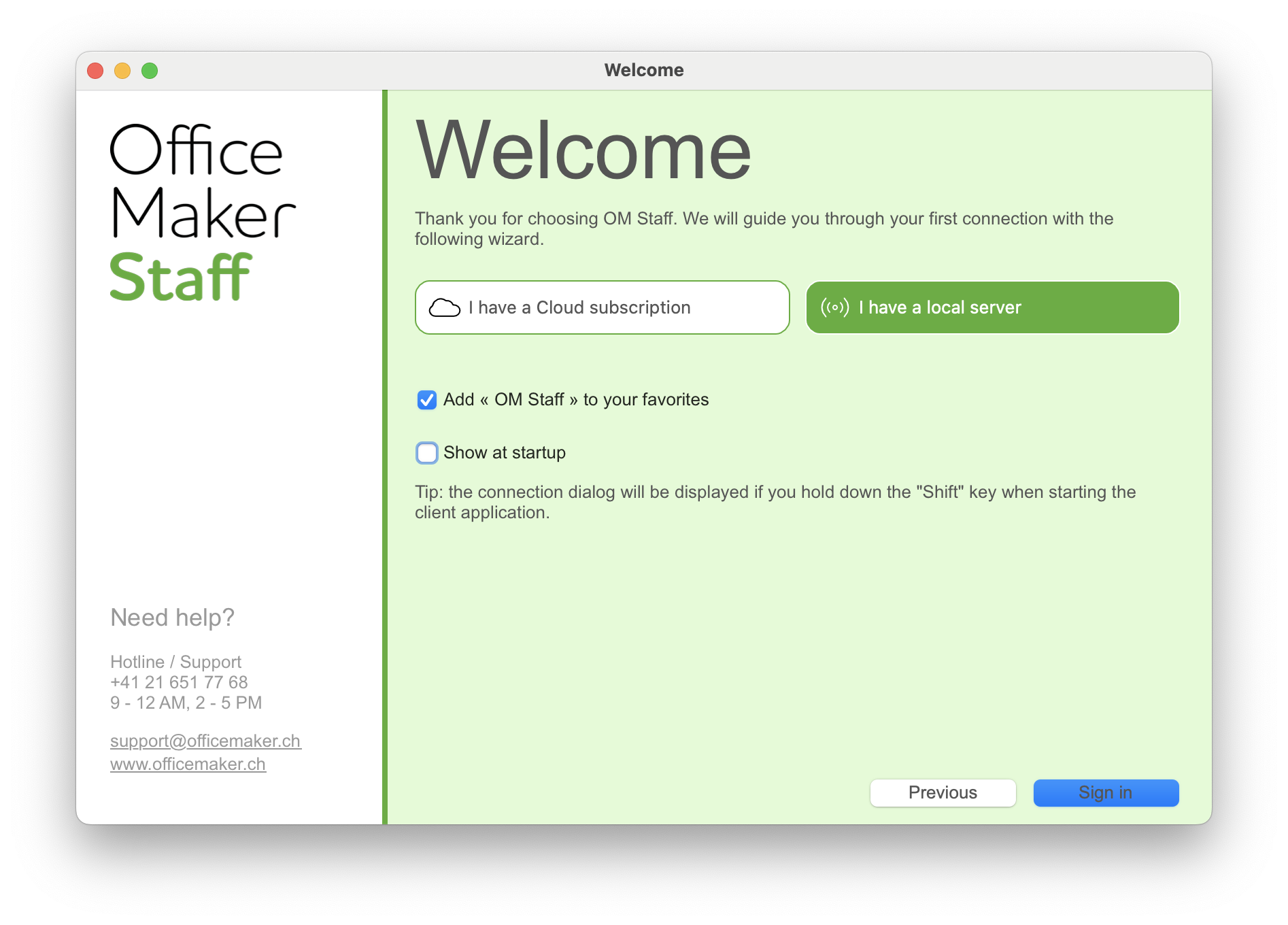
Task: Click the Previous button
Action: tap(943, 793)
